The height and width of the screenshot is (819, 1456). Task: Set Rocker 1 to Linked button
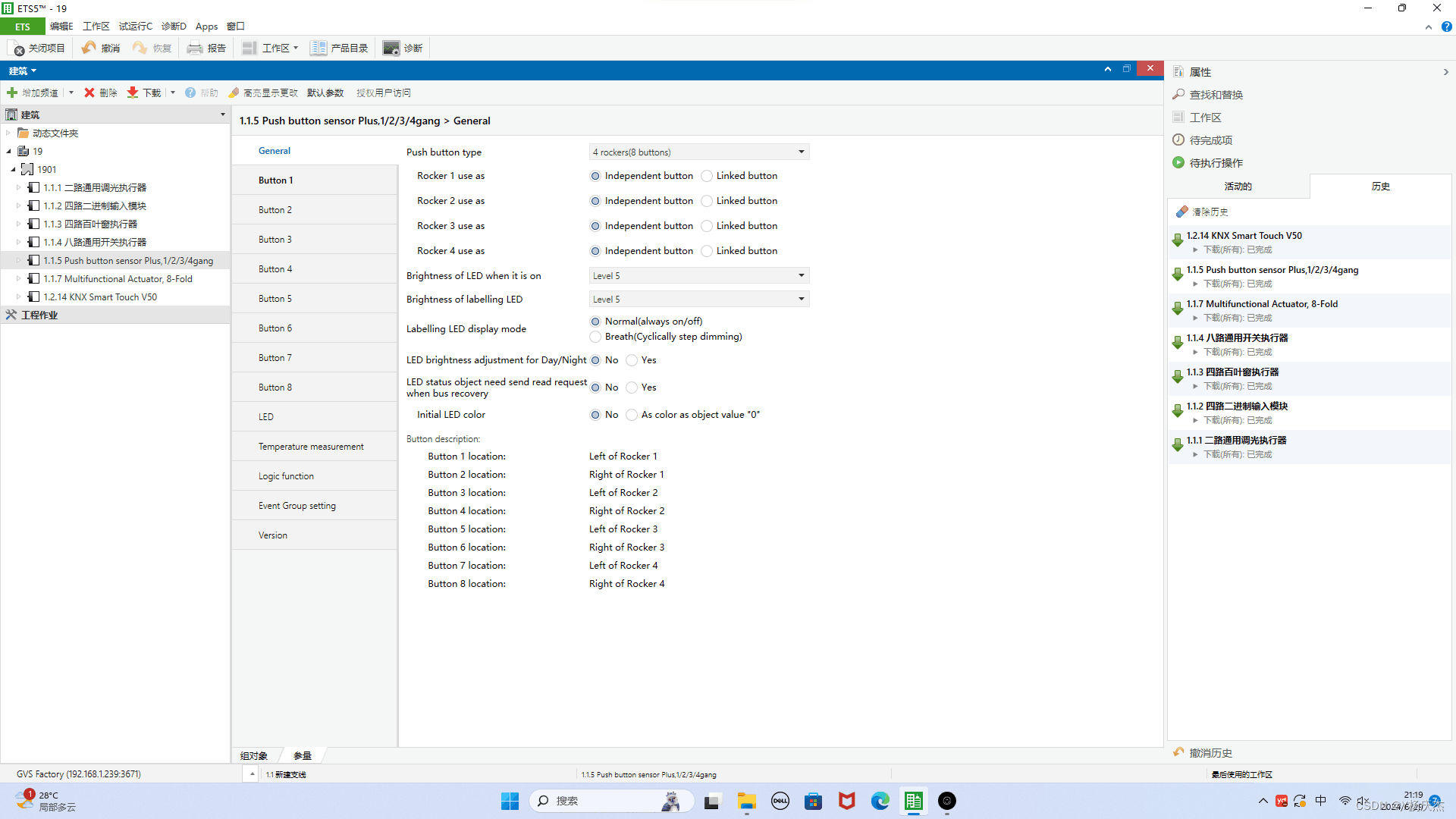(x=707, y=176)
